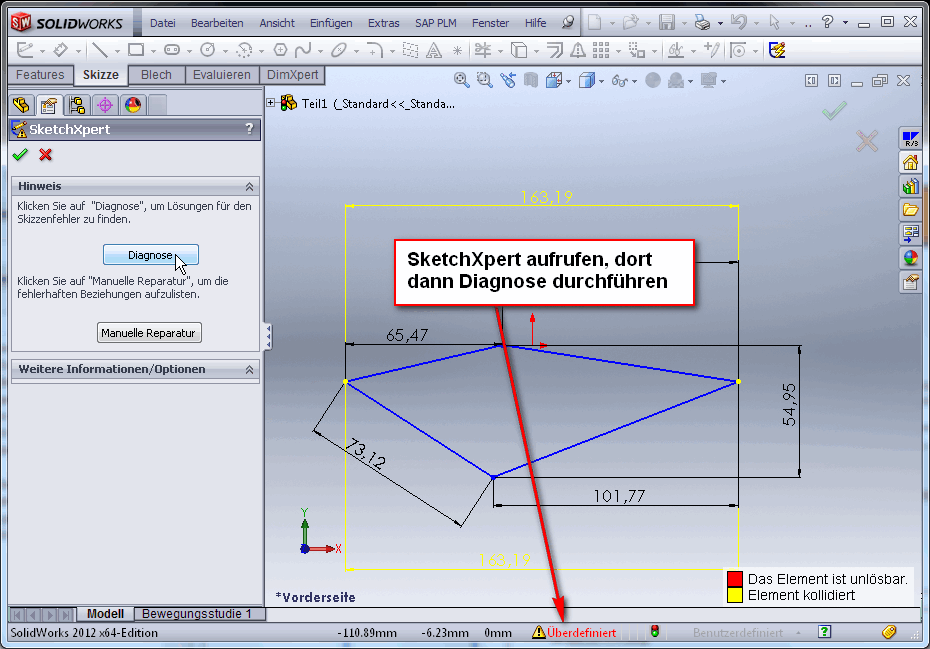Viewport: 930px width, 649px height.
Task: Select the Ellipse sketch tool
Action: tap(339, 50)
